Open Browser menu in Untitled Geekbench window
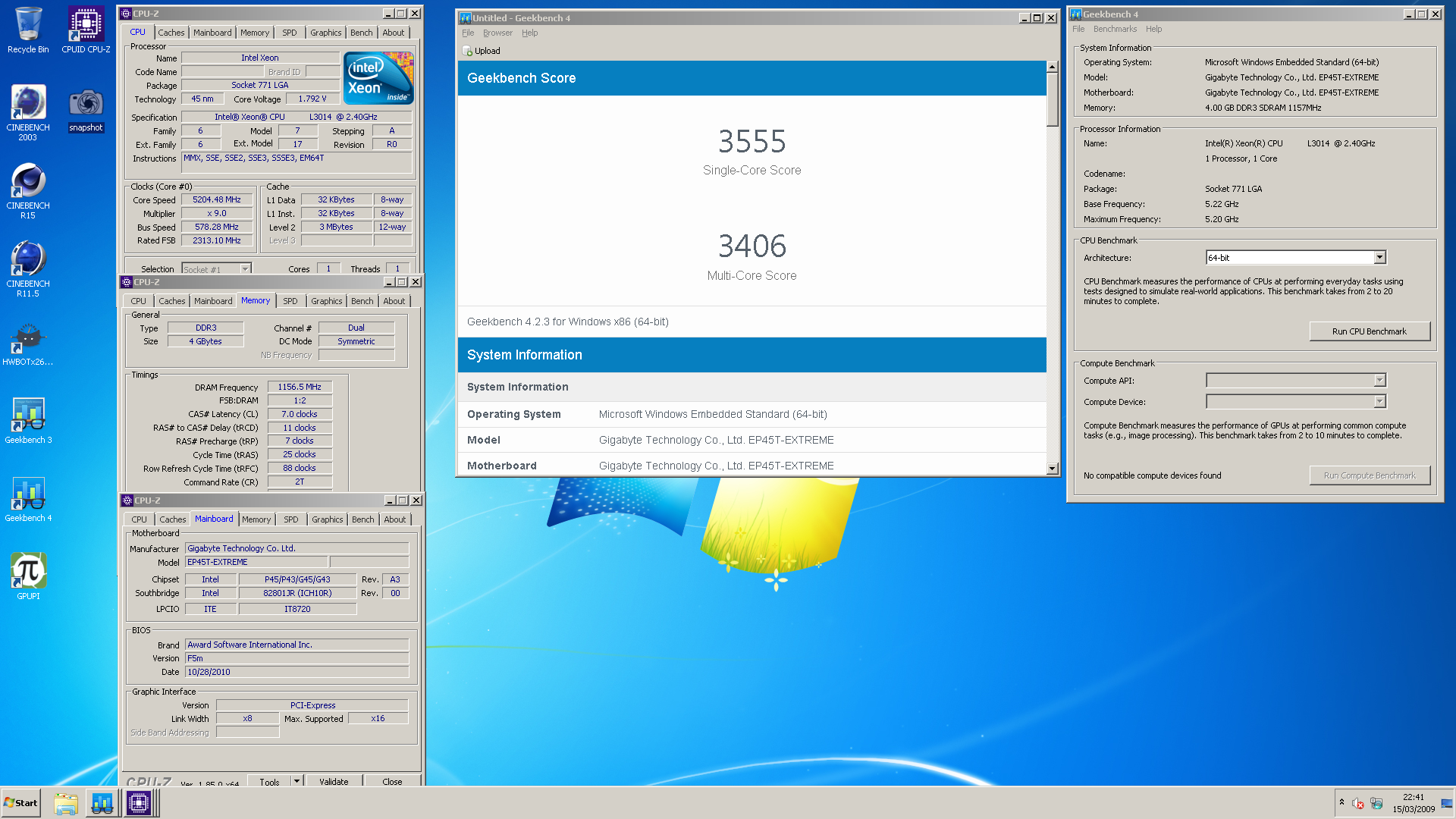Screen dimensions: 1456x819 (x=497, y=33)
